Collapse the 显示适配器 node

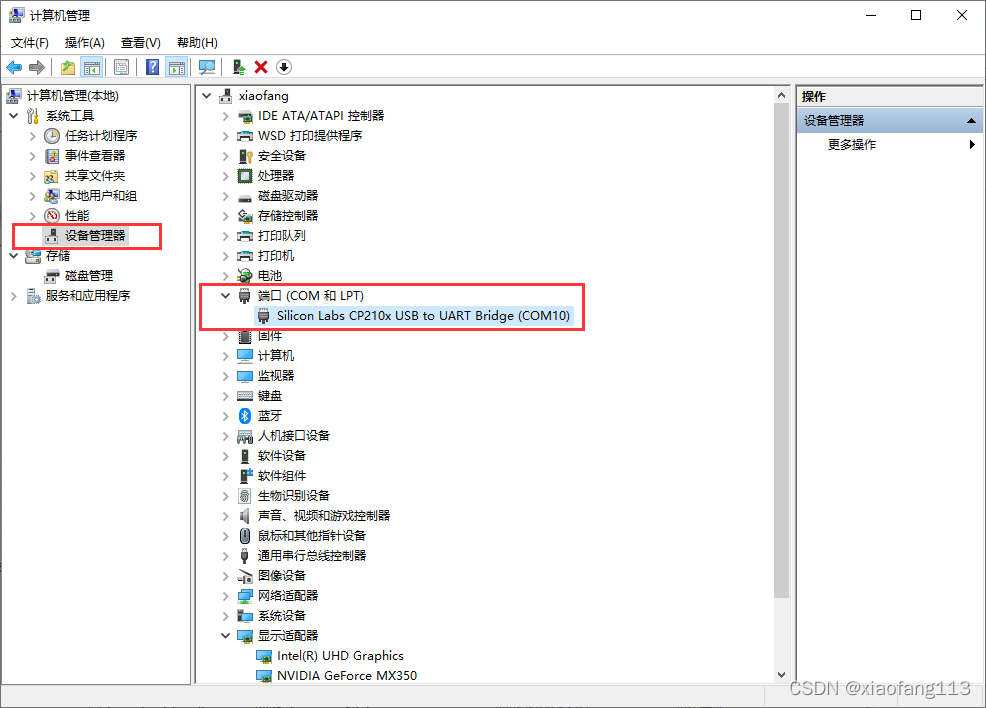pos(225,636)
